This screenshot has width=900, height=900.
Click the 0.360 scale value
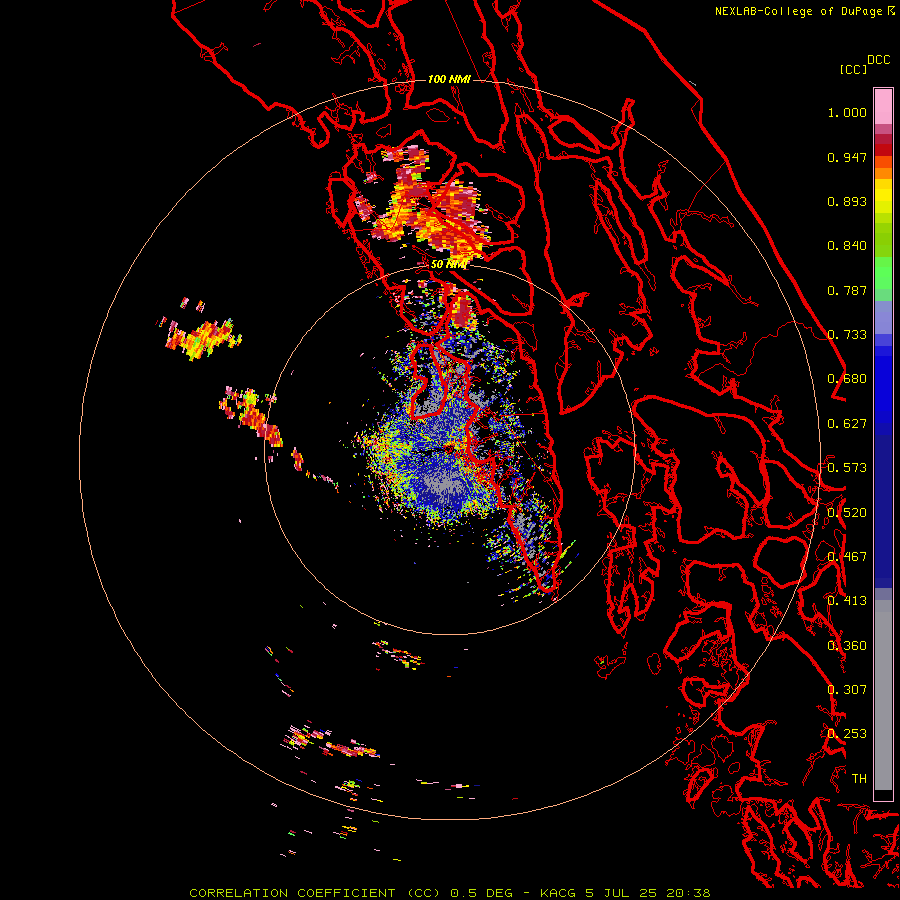(x=847, y=646)
